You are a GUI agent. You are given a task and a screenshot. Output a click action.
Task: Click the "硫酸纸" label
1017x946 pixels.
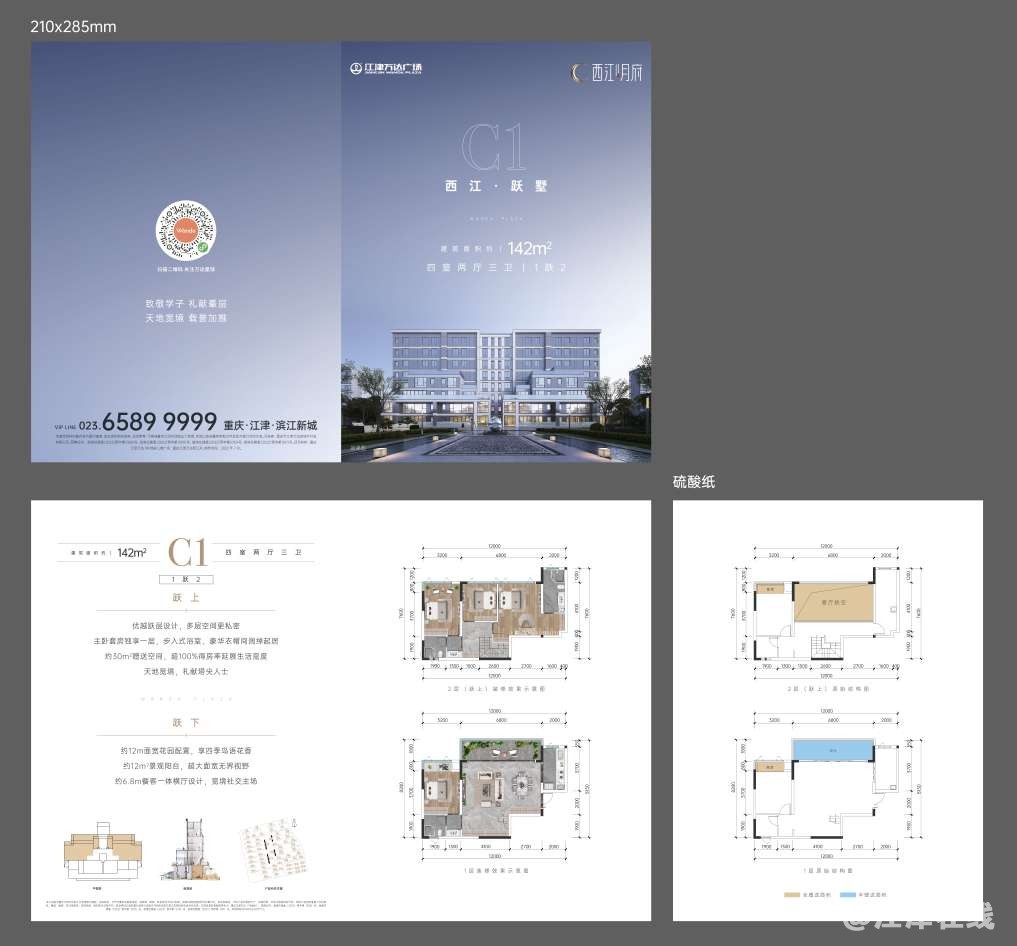click(x=694, y=482)
